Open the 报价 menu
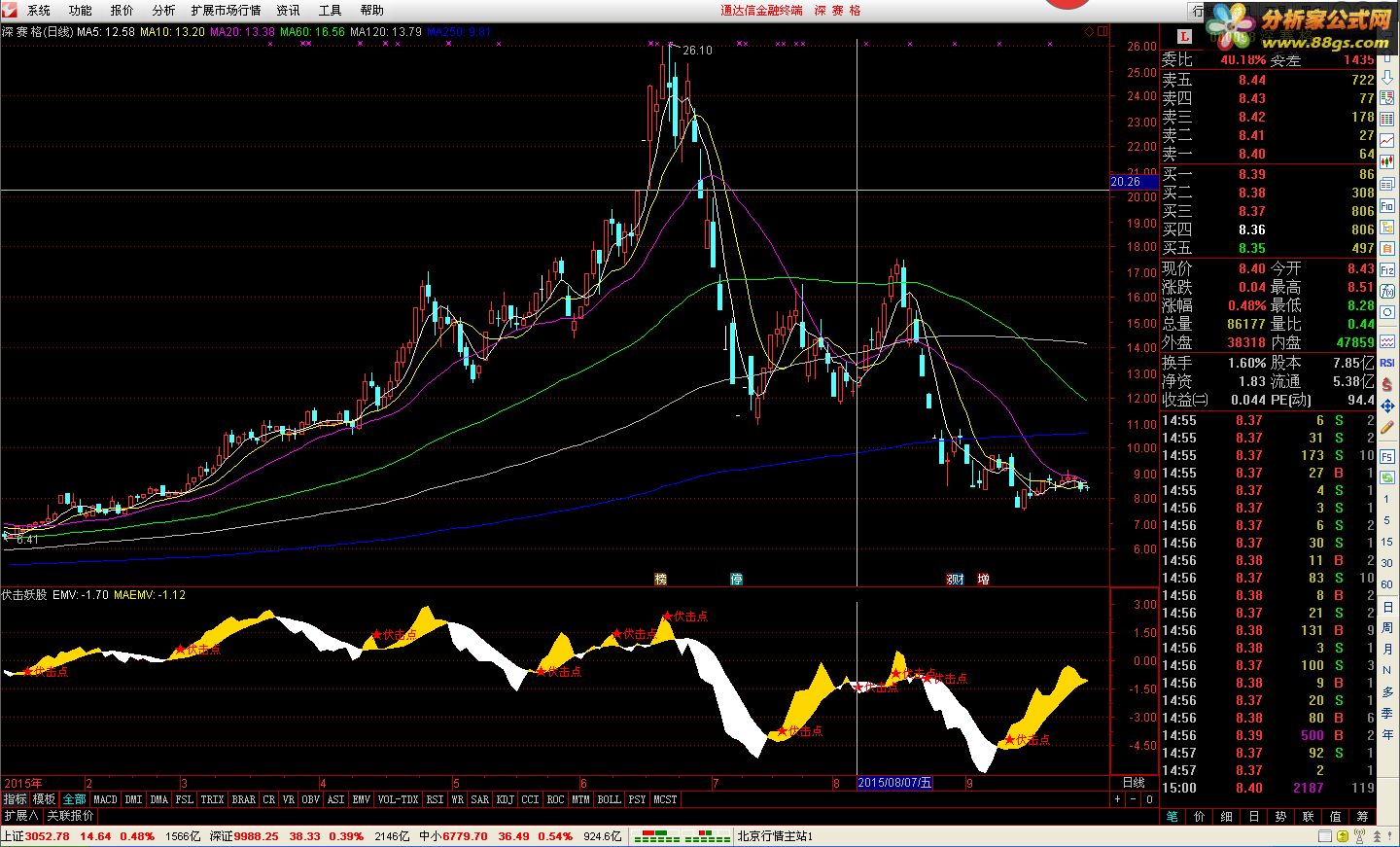The width and height of the screenshot is (1400, 847). point(122,10)
